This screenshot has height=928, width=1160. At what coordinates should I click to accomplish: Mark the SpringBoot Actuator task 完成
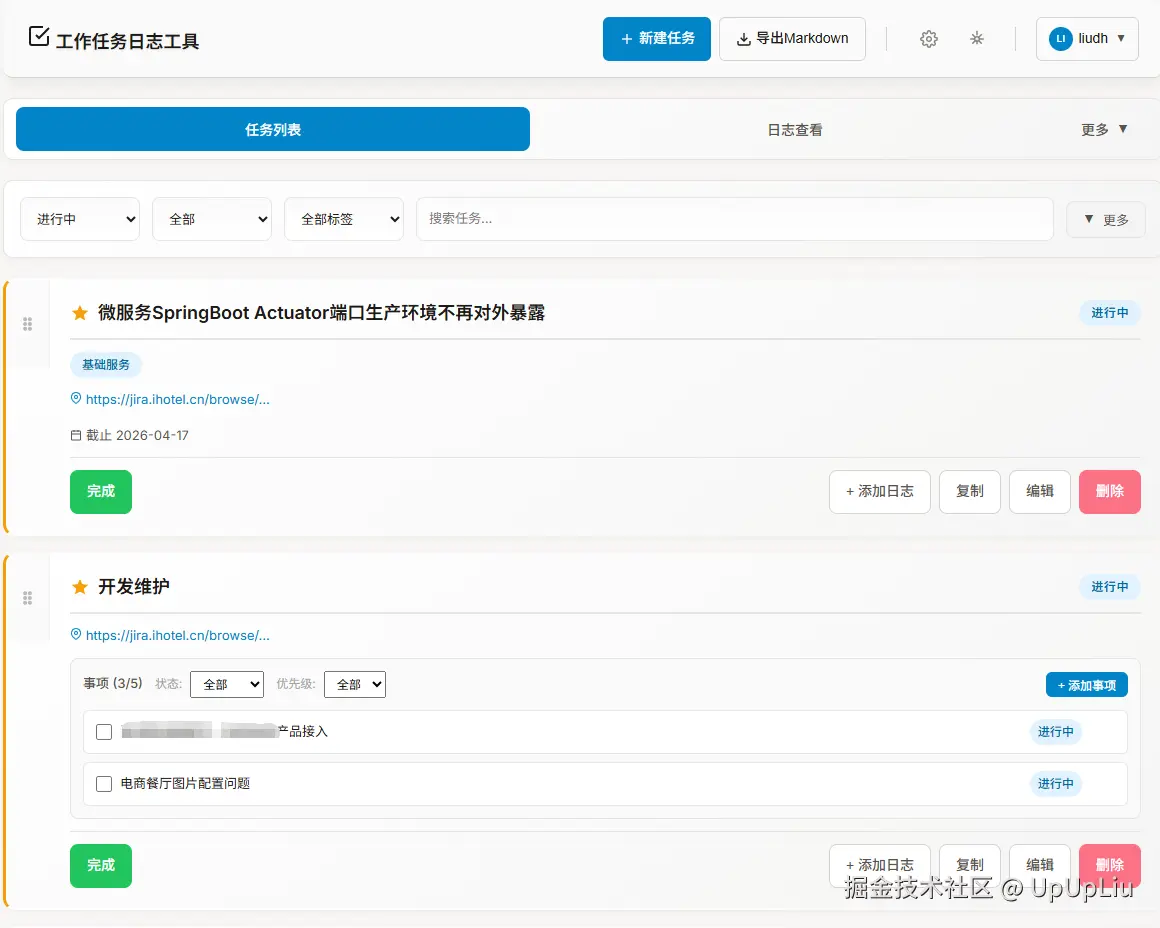(x=101, y=491)
